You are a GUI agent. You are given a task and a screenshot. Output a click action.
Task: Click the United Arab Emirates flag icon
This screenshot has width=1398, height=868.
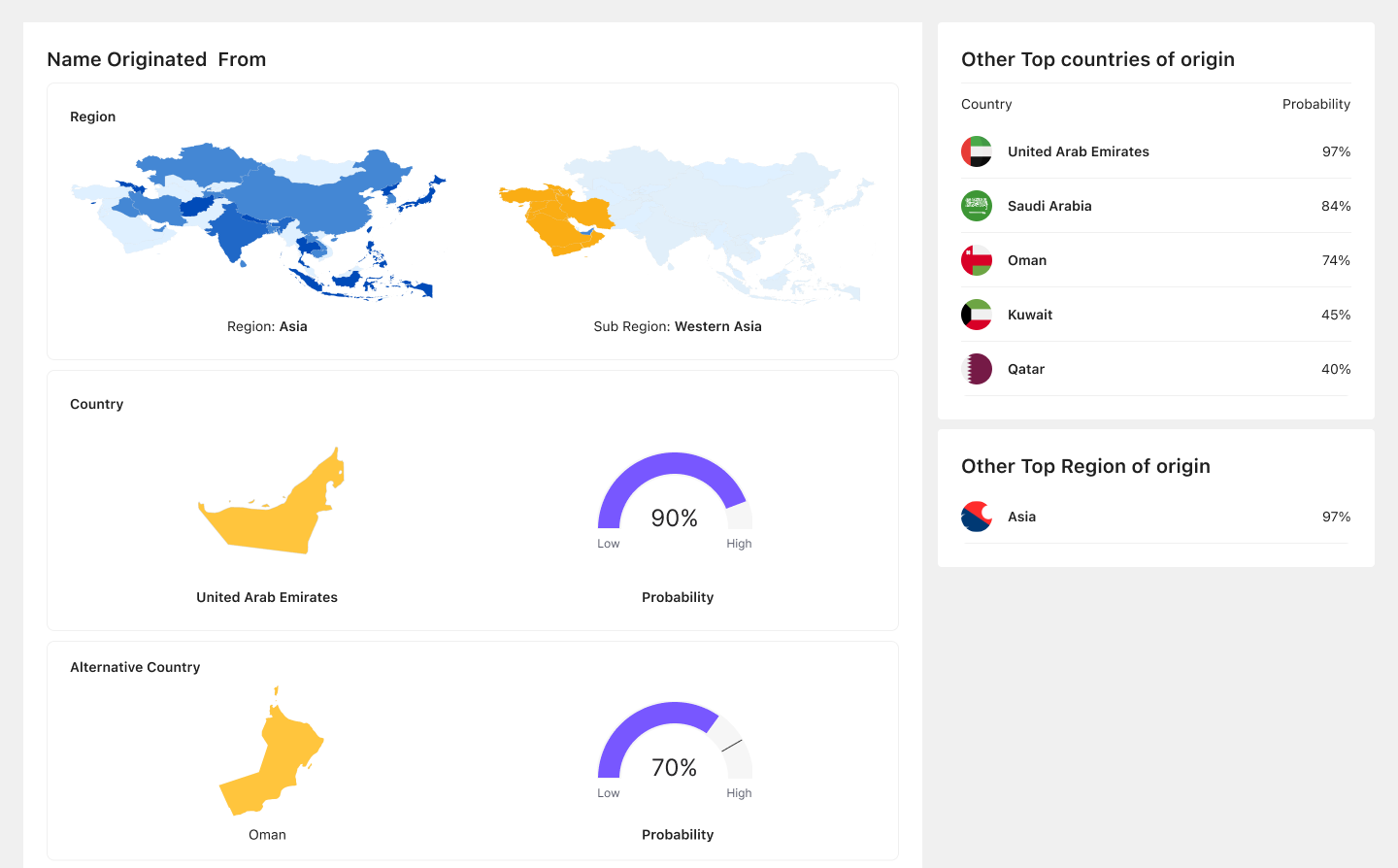pos(977,151)
